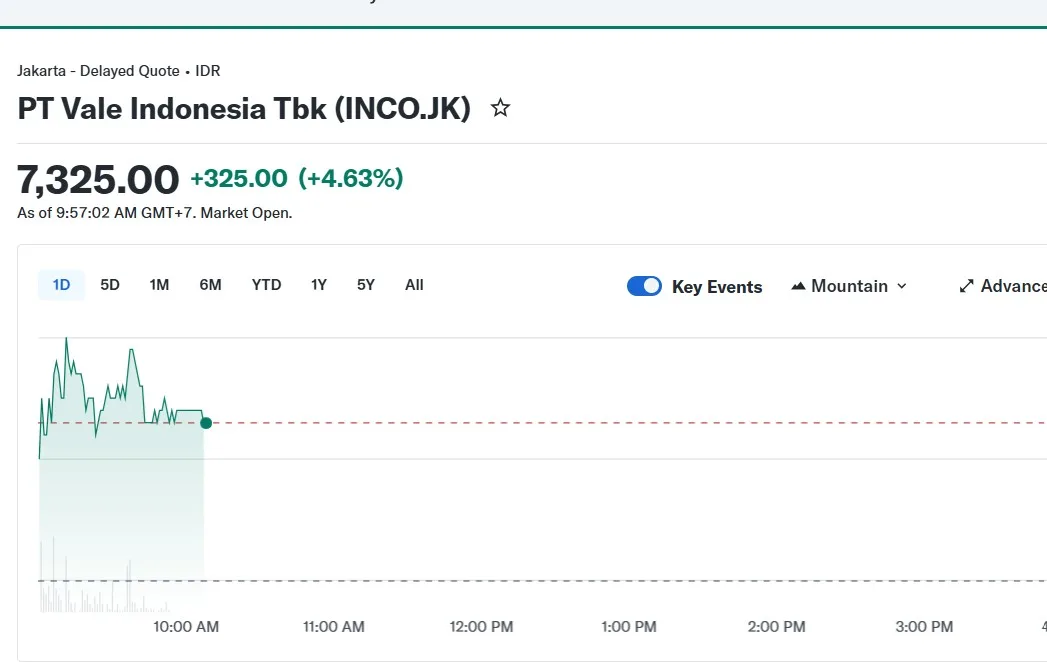Screen dimensions: 1047x662
Task: Open the Advanced chart expand icon
Action: (966, 286)
